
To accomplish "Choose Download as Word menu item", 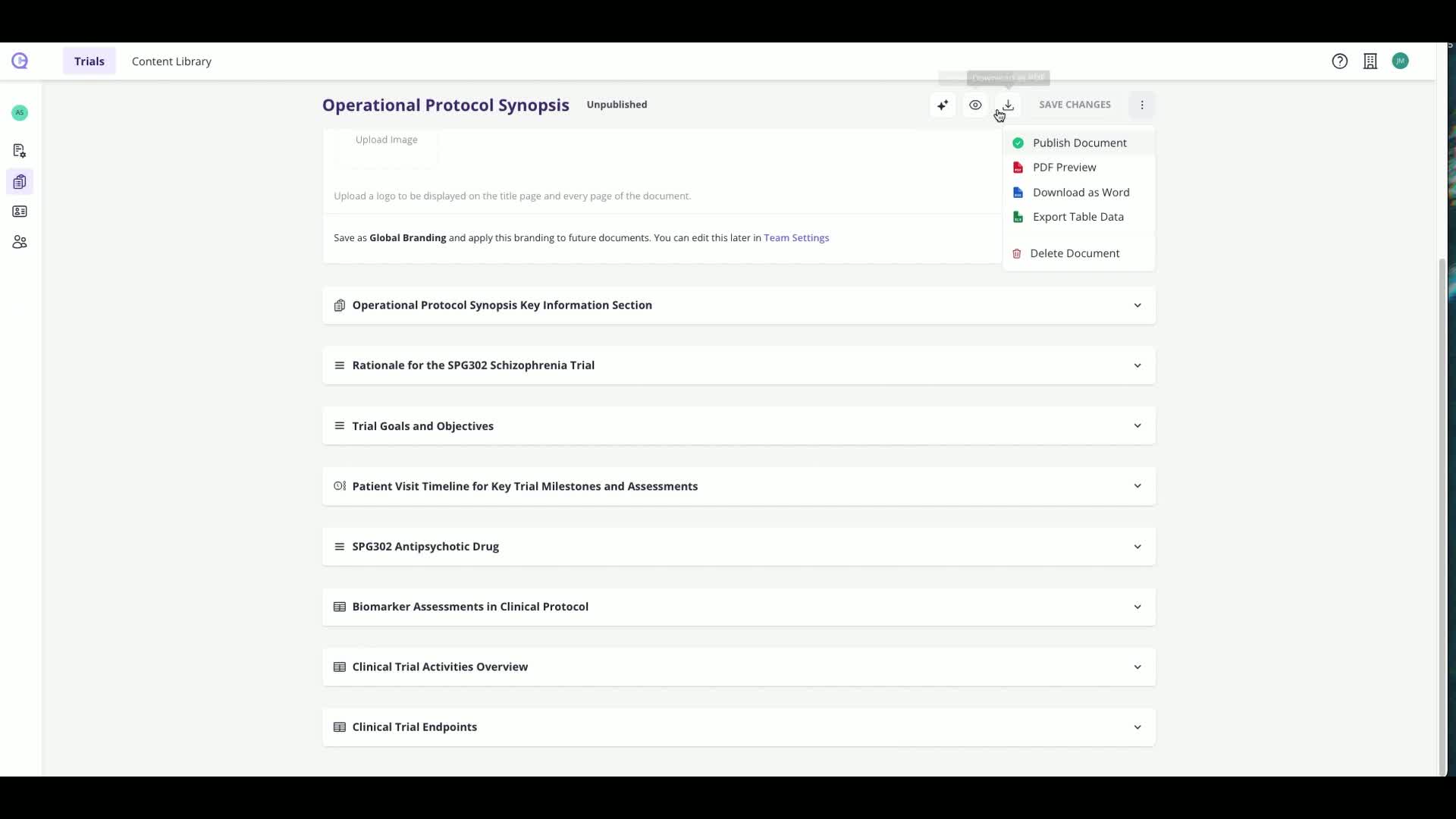I will click(x=1081, y=193).
